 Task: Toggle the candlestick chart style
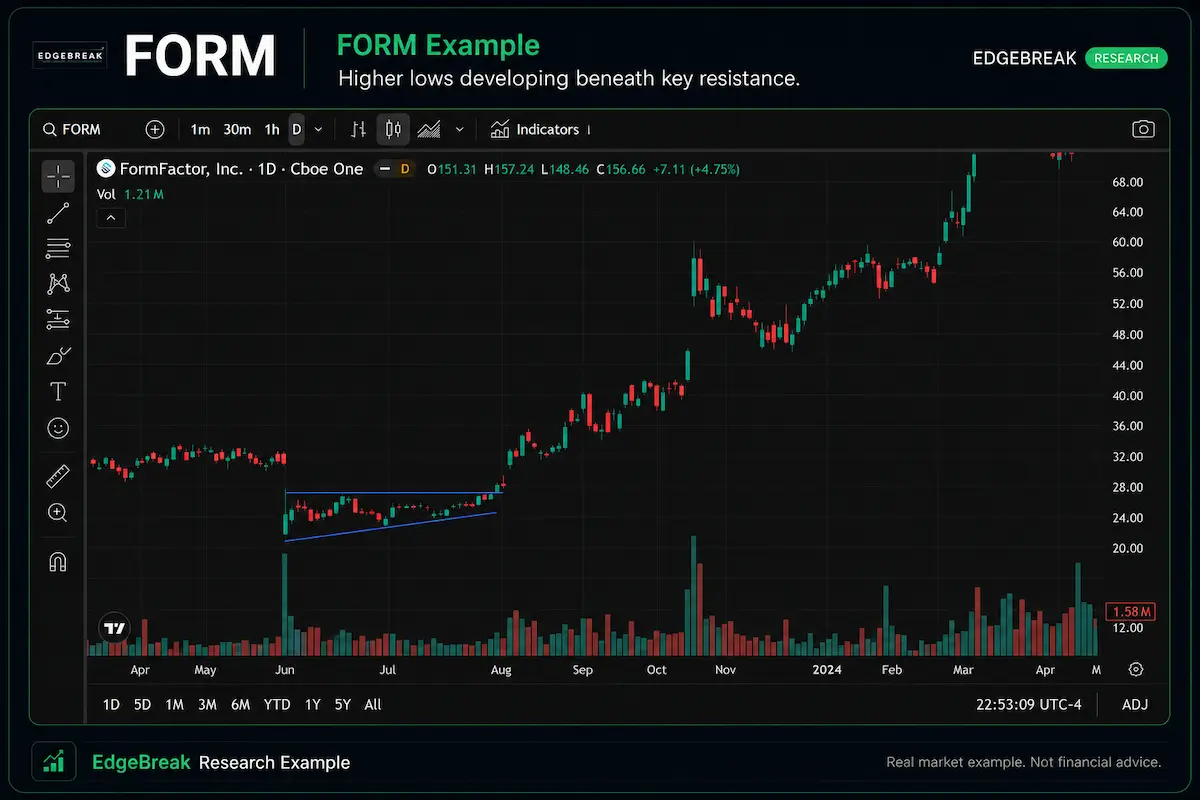point(393,129)
